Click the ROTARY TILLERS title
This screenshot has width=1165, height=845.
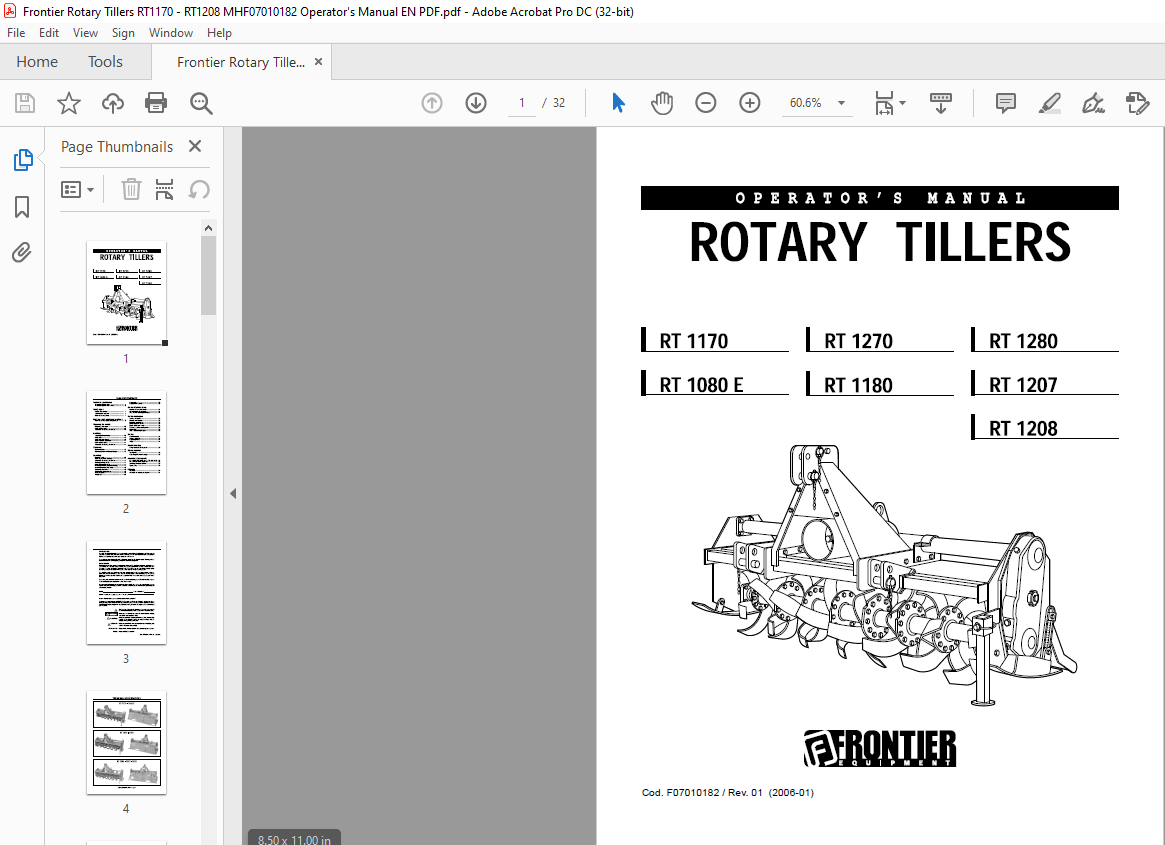[x=880, y=243]
